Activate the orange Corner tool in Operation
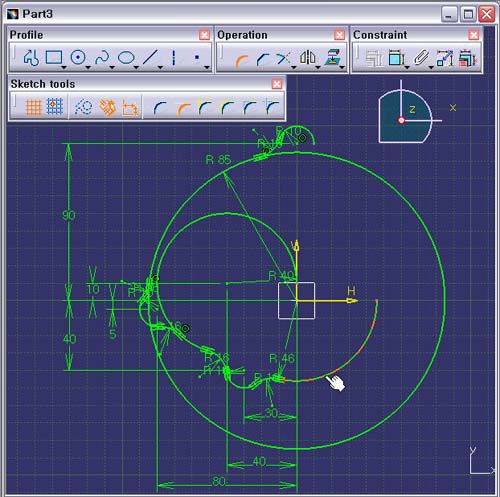The image size is (500, 497). coord(242,61)
